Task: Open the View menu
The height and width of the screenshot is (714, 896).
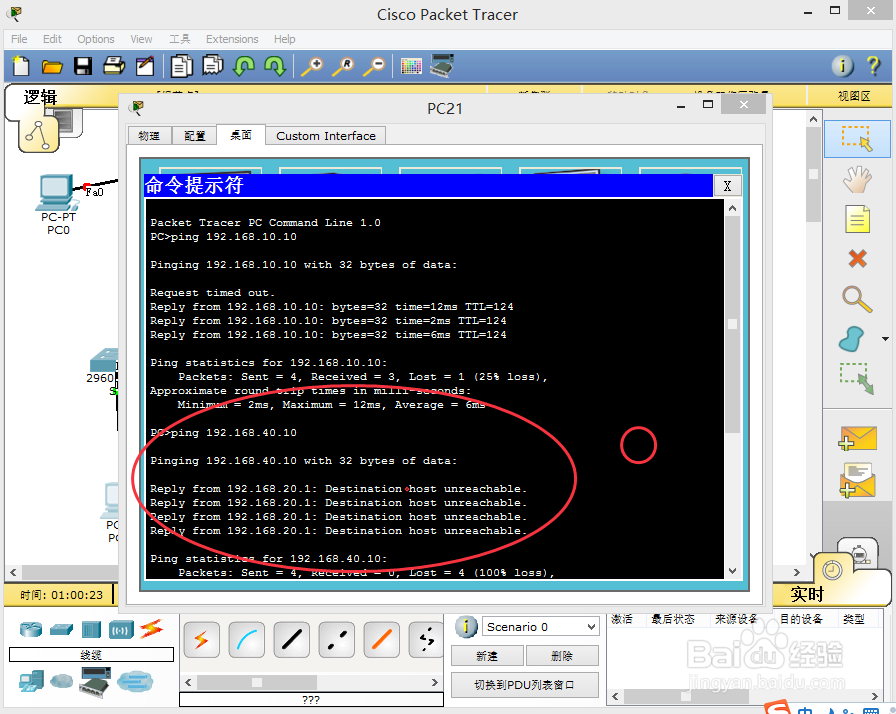Action: click(141, 39)
